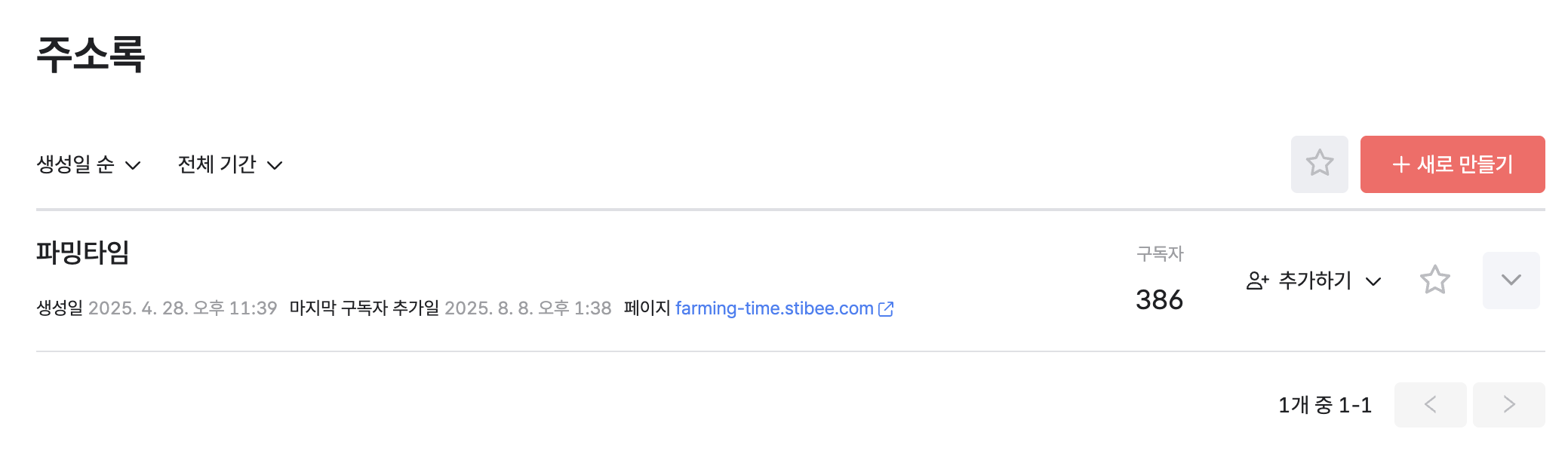Open the 생성일 순 sort dropdown
Image resolution: width=1568 pixels, height=466 pixels.
(89, 164)
